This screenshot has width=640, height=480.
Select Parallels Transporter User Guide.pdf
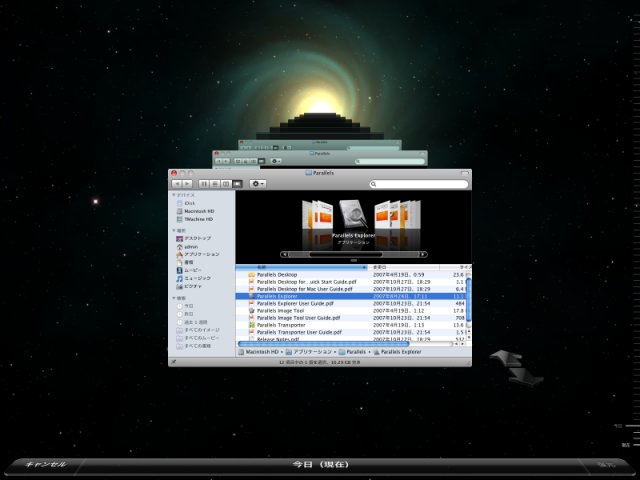point(351,332)
